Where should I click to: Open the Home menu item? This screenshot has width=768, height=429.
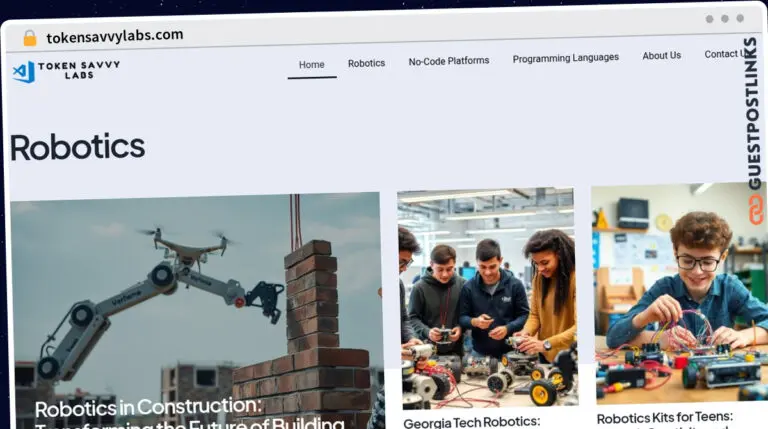[312, 65]
